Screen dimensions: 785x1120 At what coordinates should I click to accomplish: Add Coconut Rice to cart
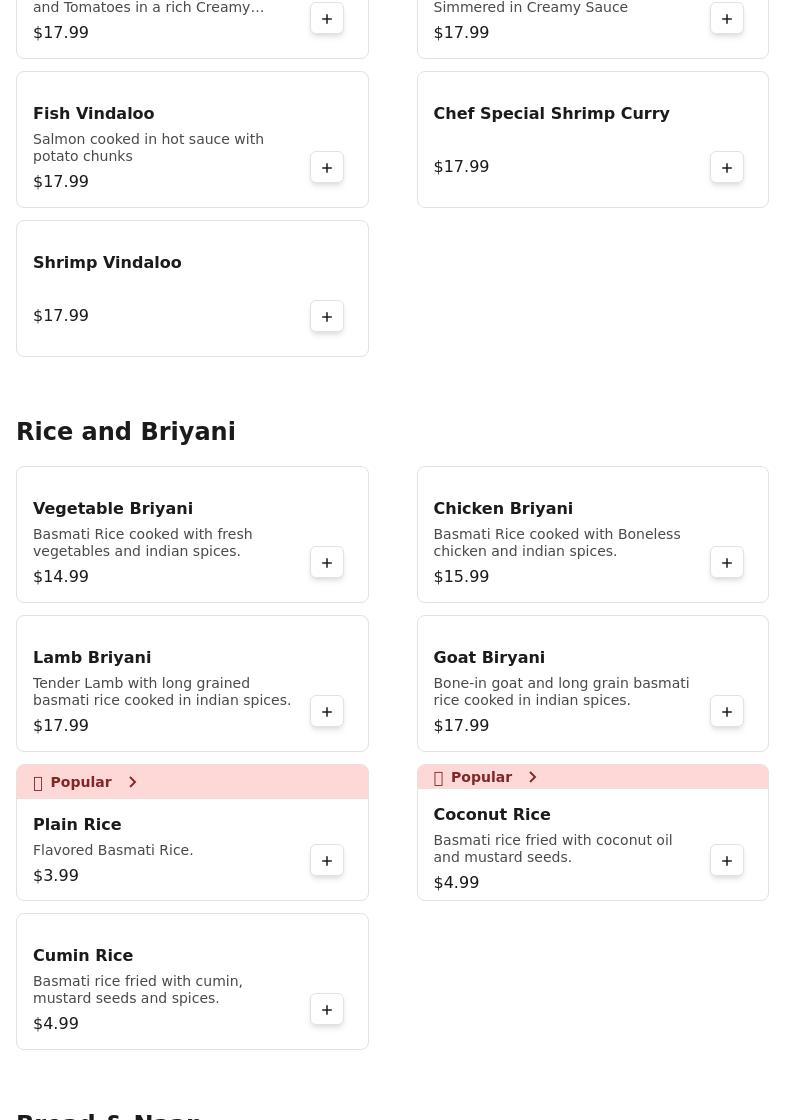pyautogui.click(x=727, y=861)
